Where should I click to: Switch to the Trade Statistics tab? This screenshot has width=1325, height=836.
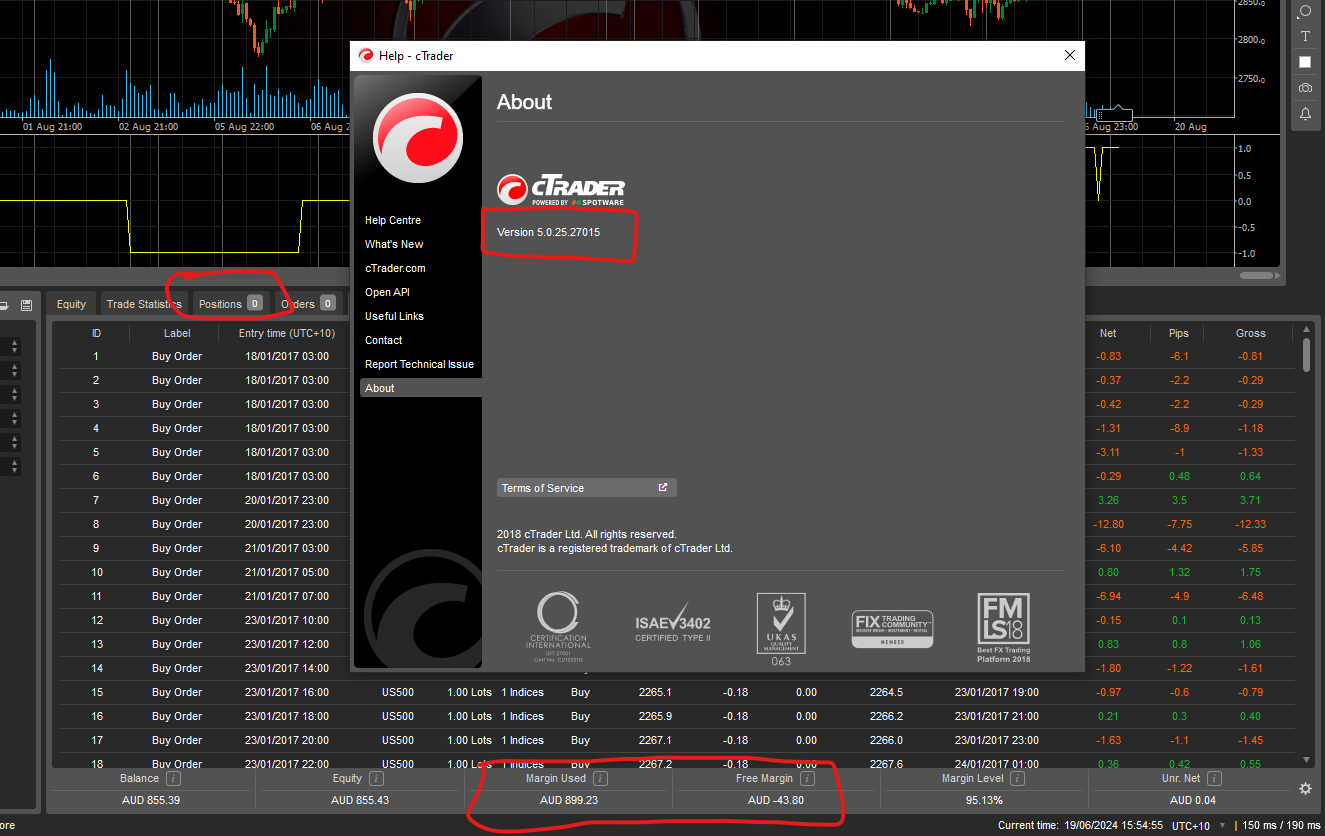pos(144,304)
